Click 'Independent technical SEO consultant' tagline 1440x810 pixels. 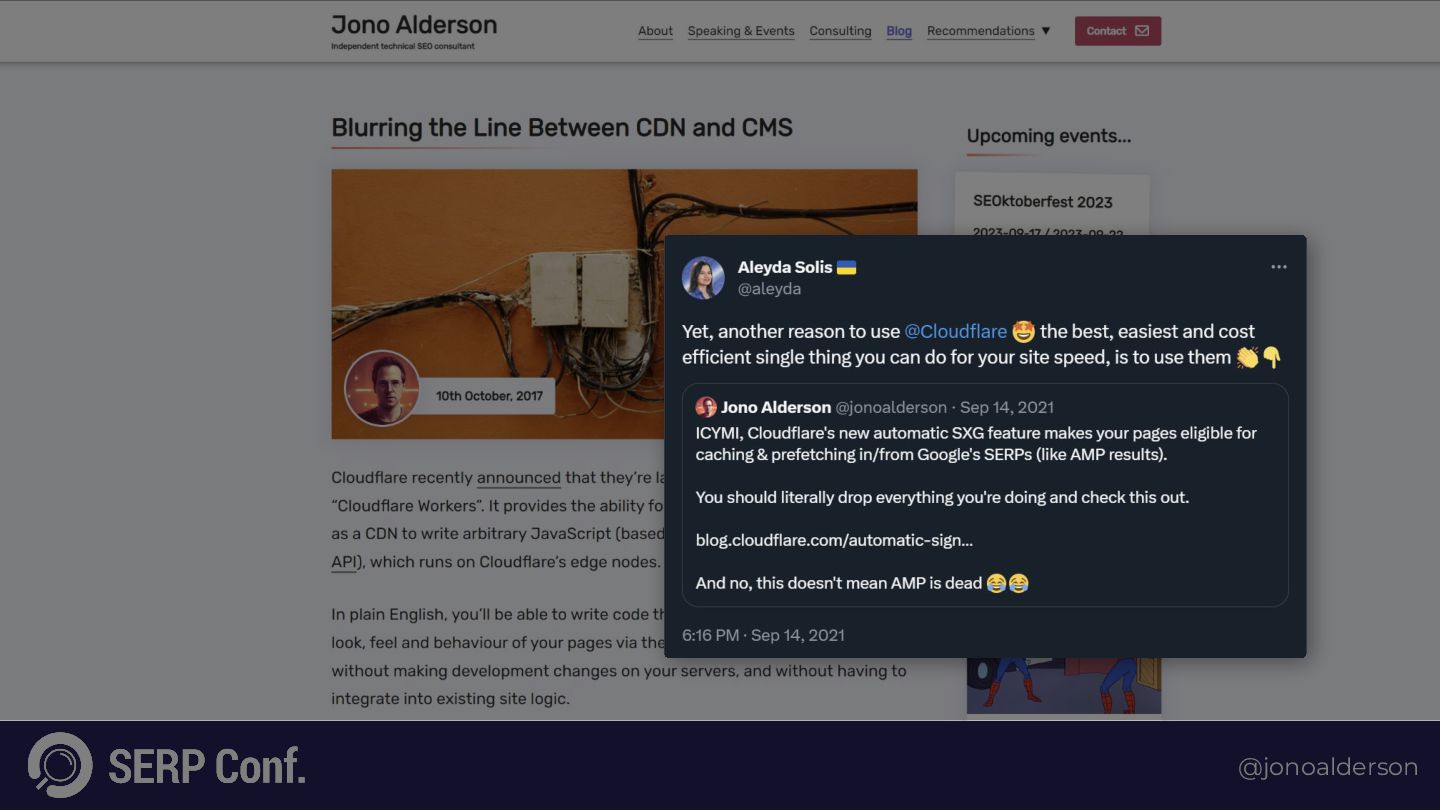403,46
